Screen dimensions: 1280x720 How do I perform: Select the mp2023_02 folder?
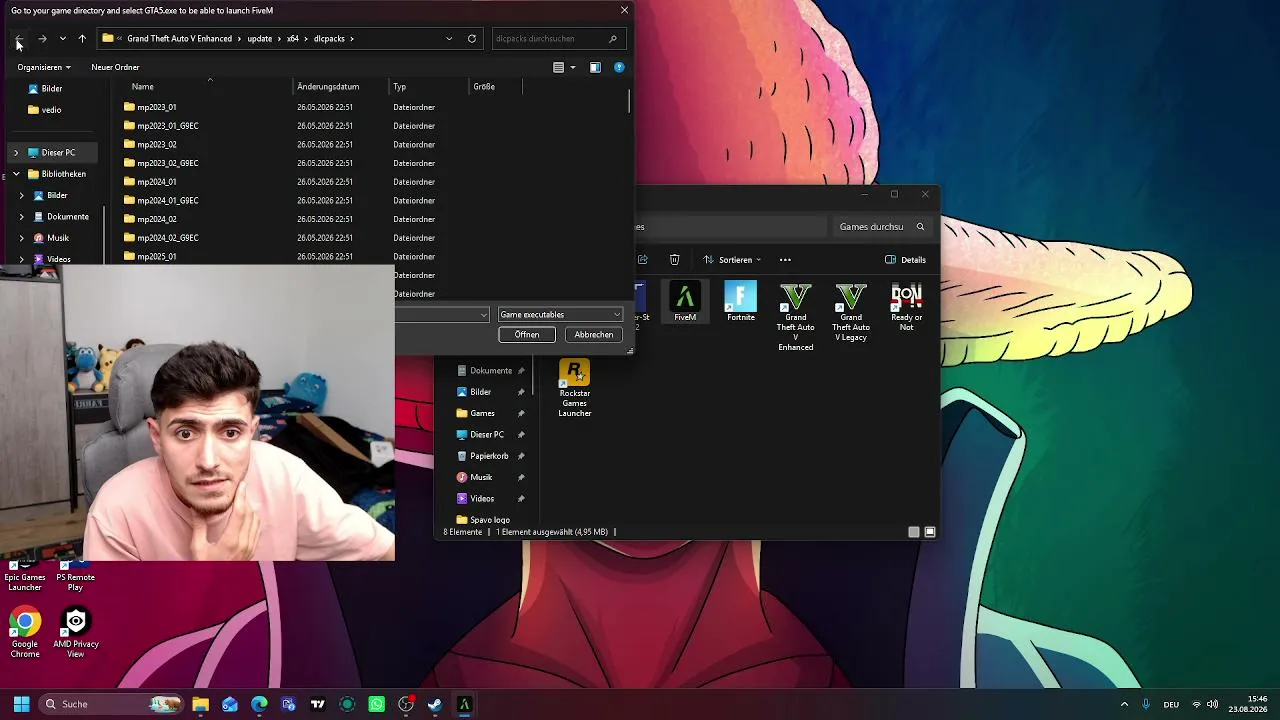[157, 144]
